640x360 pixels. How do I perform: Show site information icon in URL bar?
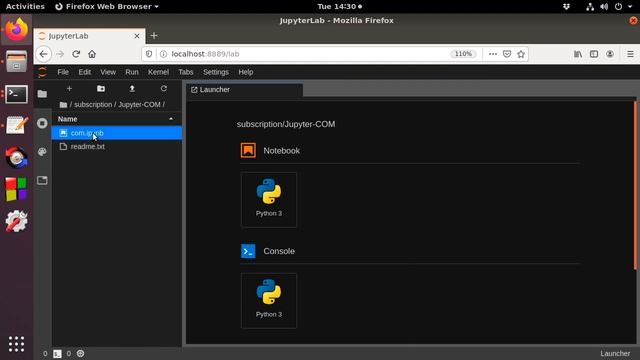coord(163,54)
